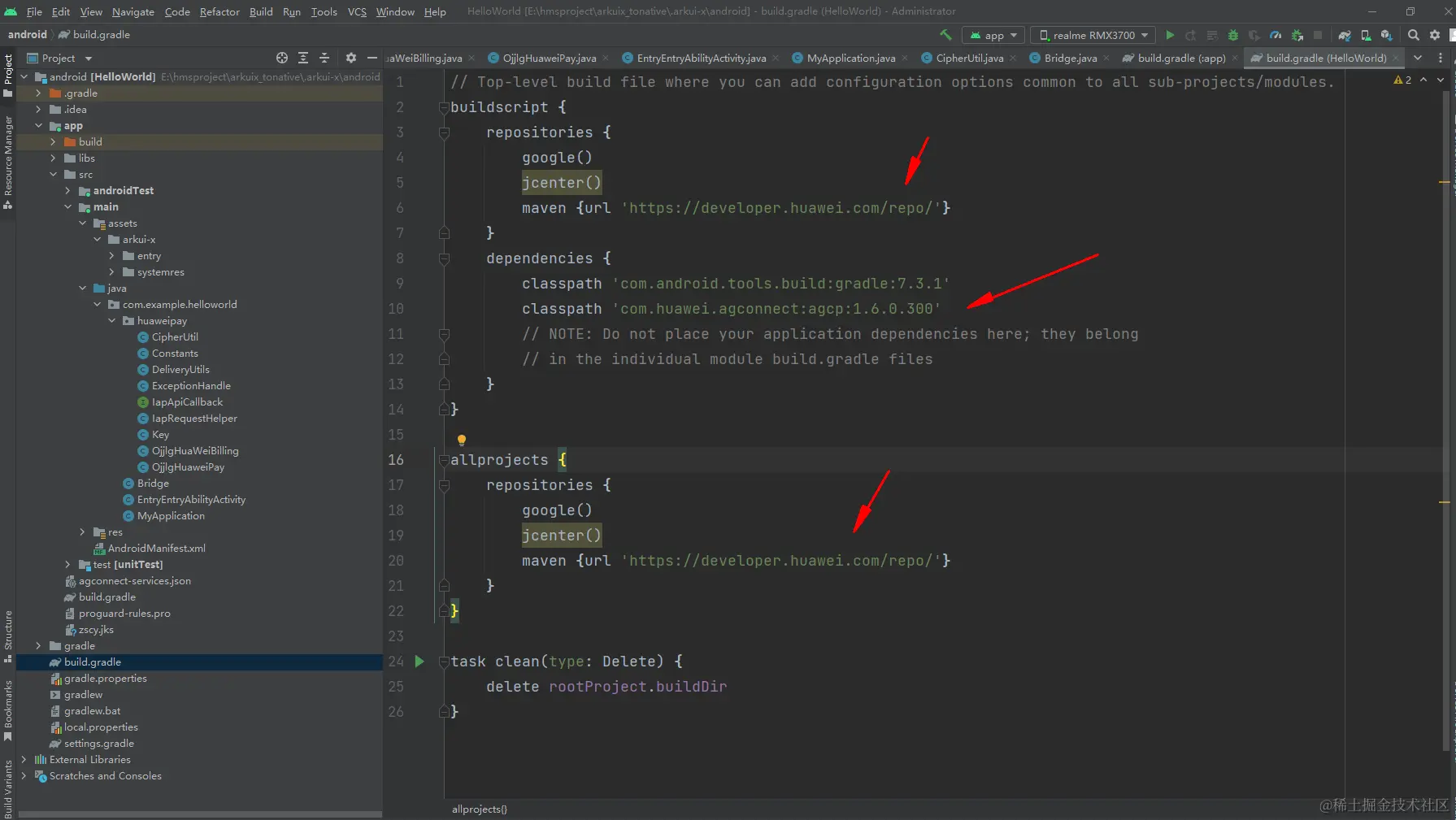Viewport: 1456px width, 820px height.
Task: Expand the res folder
Action: click(82, 532)
